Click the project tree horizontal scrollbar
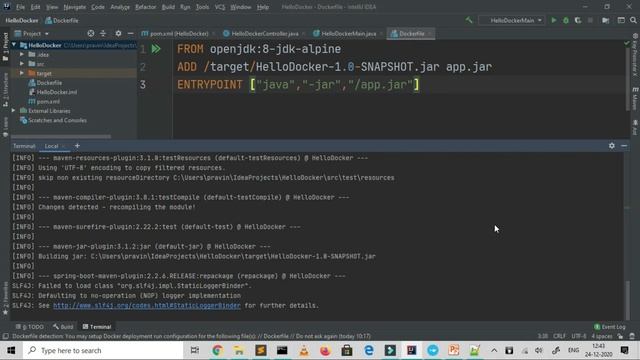Image resolution: width=640 pixels, height=360 pixels. 61,136
